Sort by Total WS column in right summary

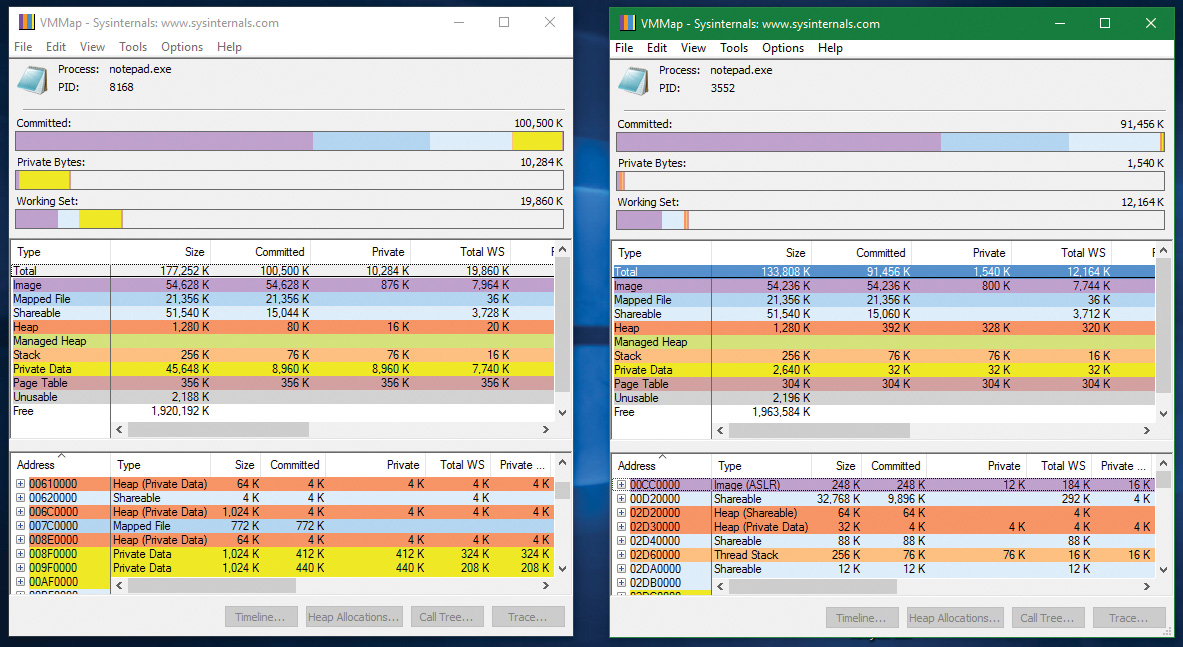click(1083, 253)
